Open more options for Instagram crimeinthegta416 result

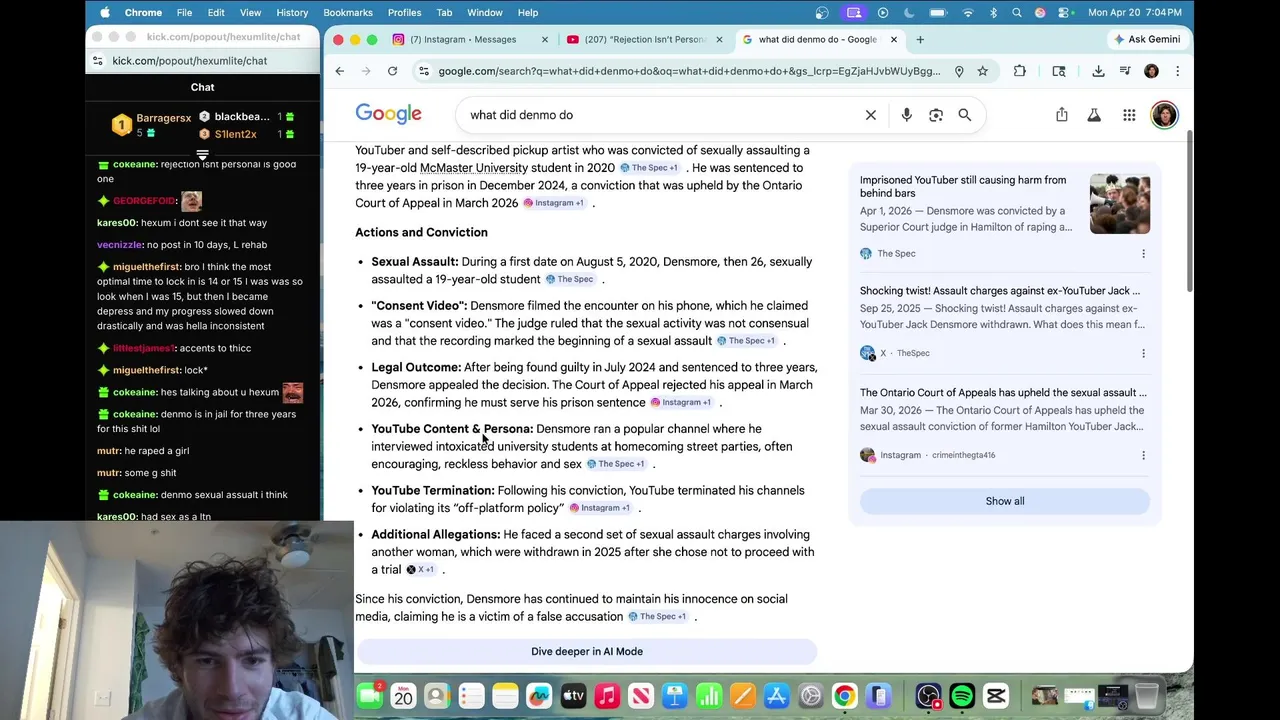(x=1143, y=455)
